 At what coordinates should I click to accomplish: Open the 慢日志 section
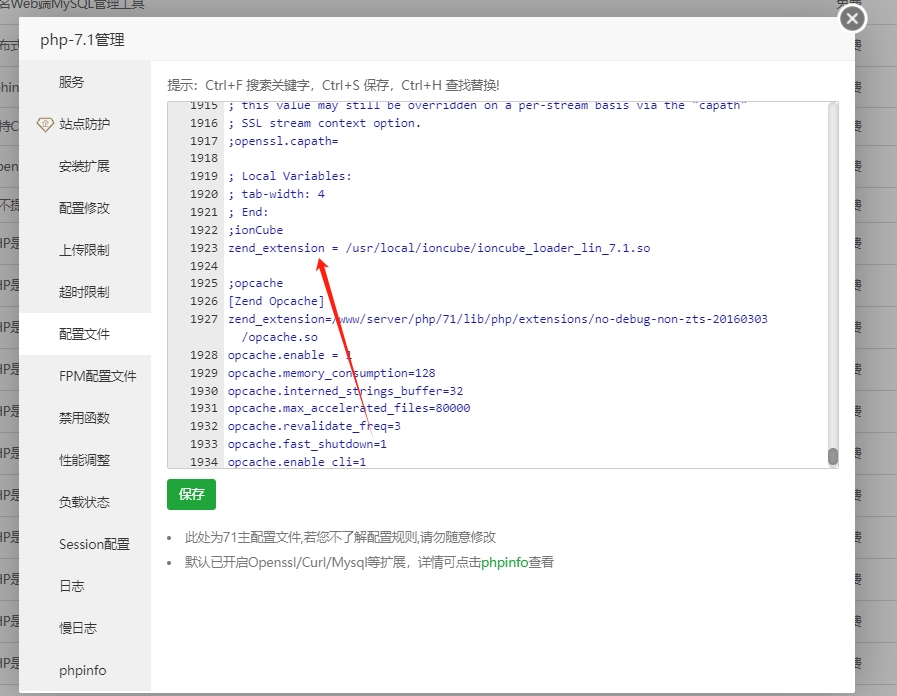[x=78, y=628]
